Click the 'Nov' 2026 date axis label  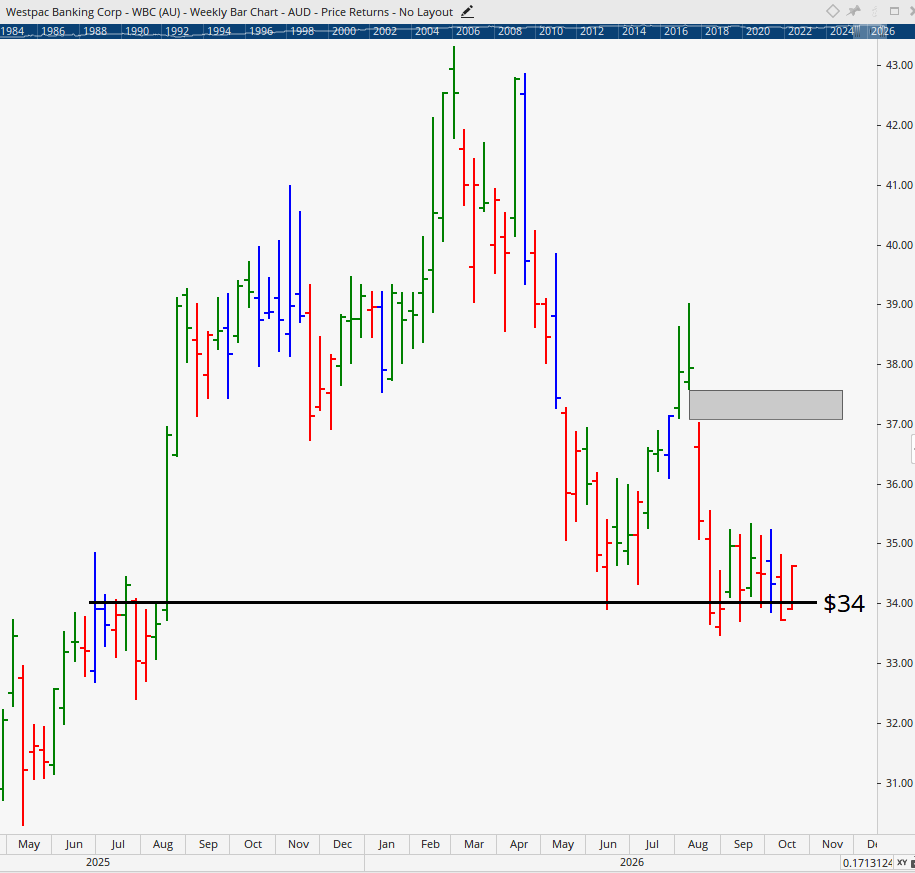[x=832, y=844]
